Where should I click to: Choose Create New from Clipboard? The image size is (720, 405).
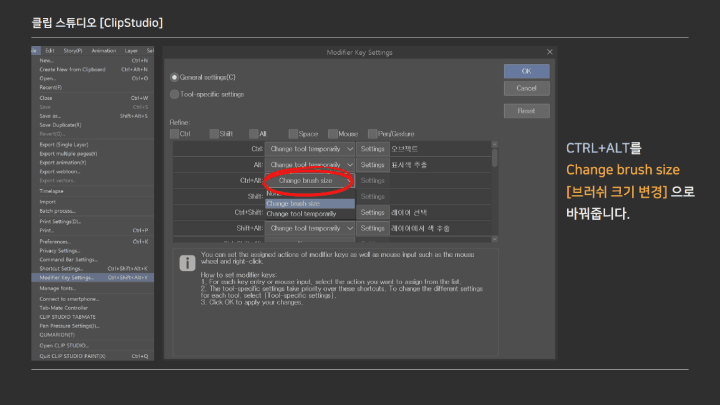coord(93,69)
